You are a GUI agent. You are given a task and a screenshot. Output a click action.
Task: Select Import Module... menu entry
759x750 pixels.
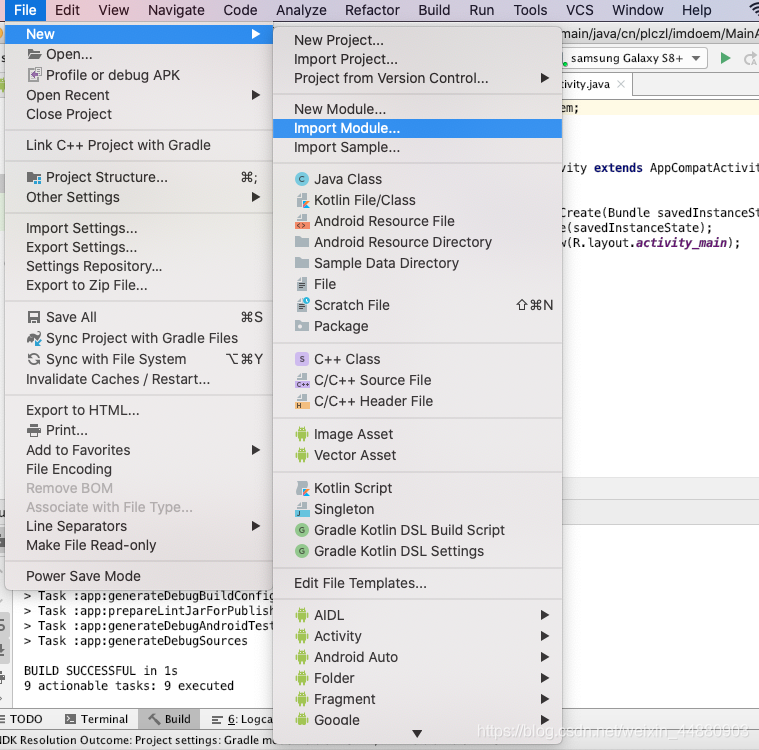tap(417, 128)
